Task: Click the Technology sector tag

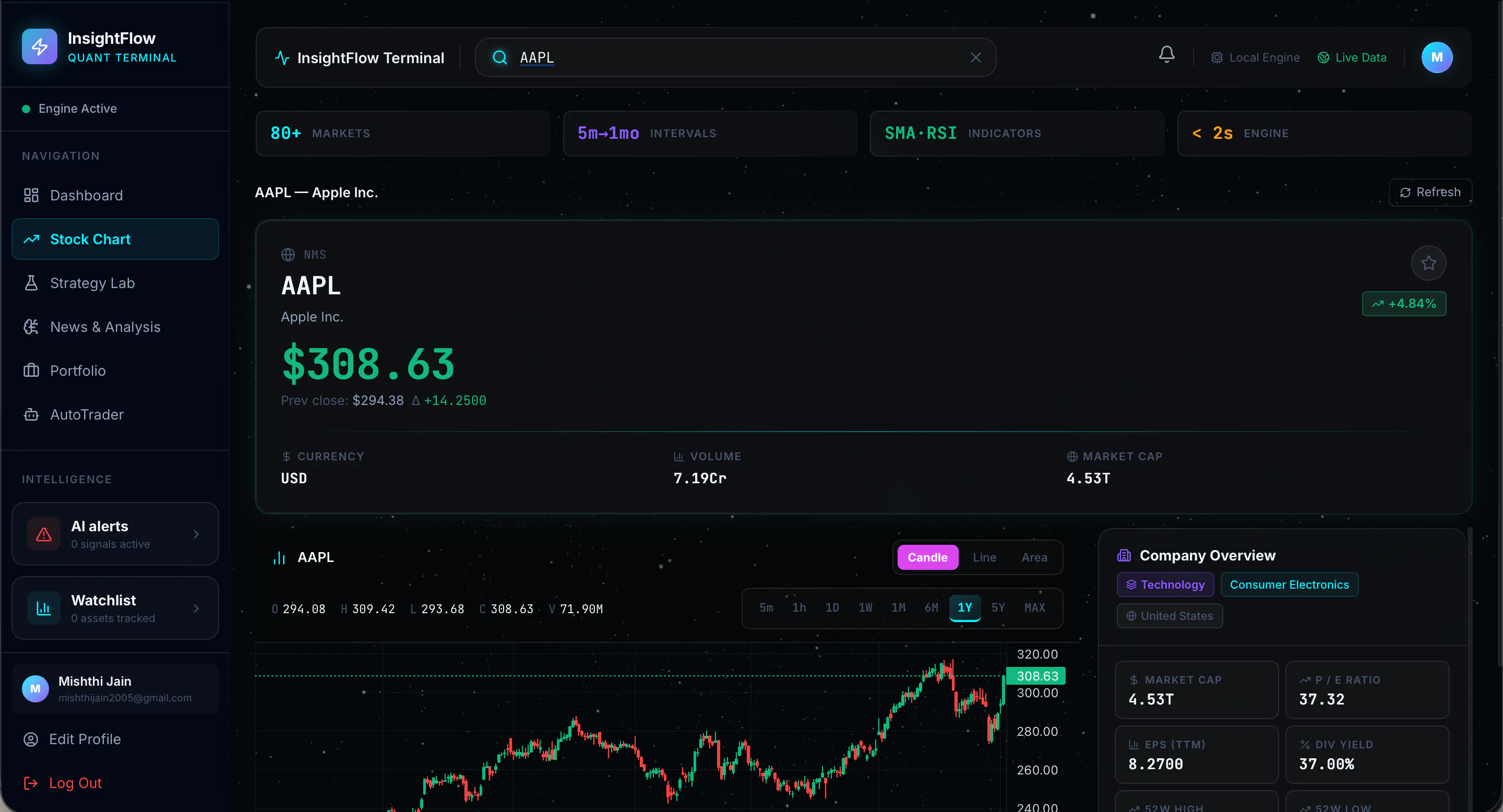Action: [1165, 584]
